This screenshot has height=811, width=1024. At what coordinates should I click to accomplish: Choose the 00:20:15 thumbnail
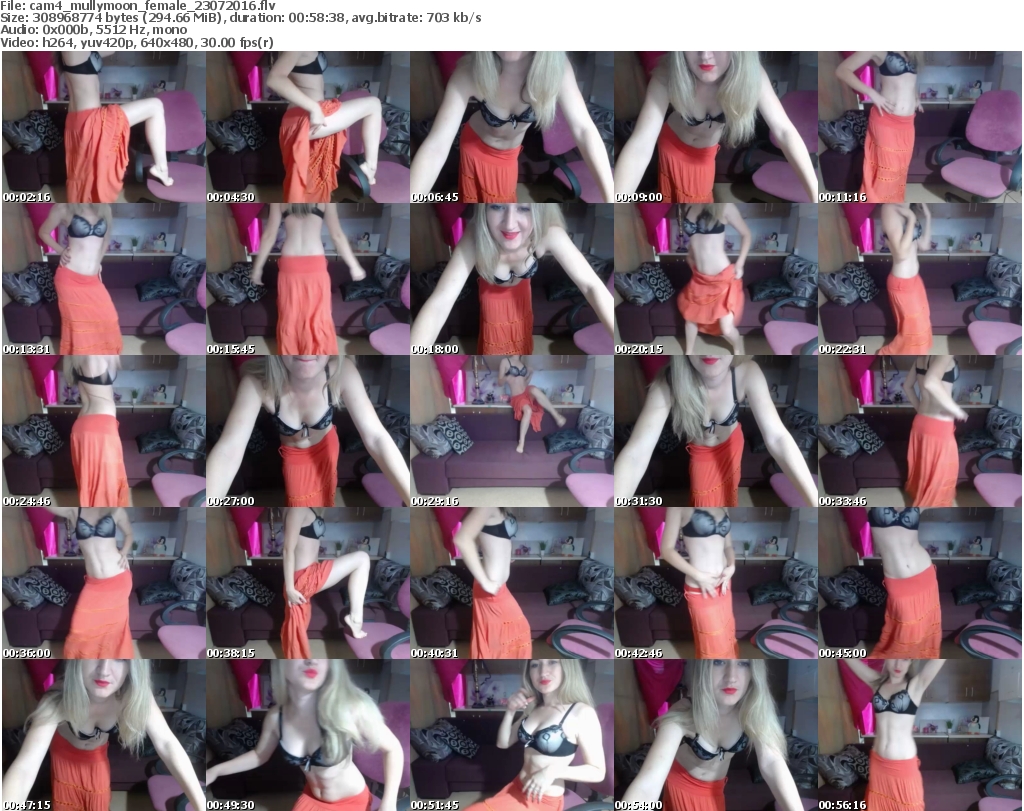click(x=716, y=279)
